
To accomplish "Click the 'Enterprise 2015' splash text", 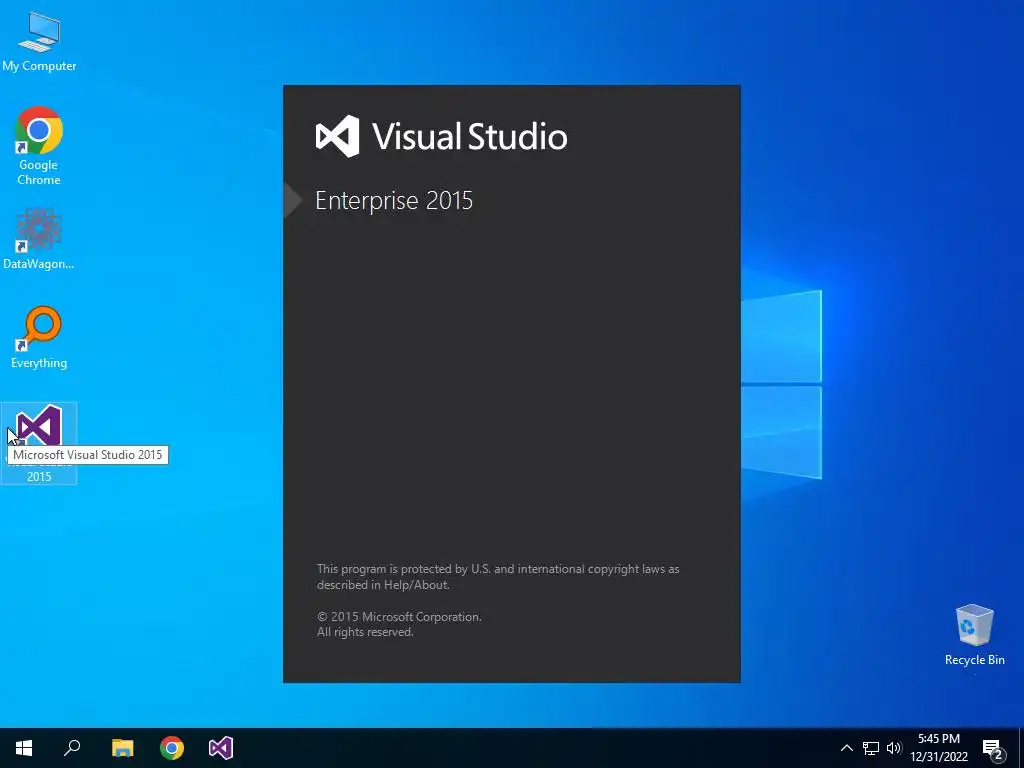I will coord(394,200).
